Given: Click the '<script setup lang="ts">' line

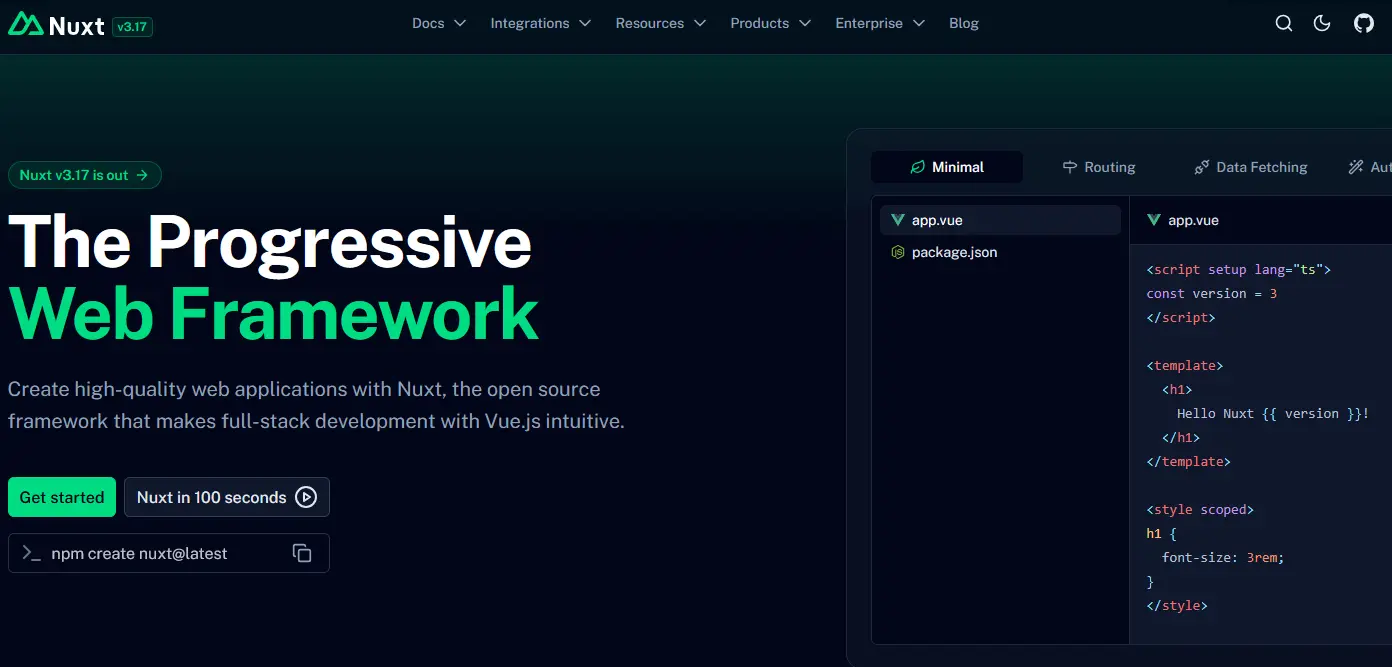Looking at the screenshot, I should pos(1239,269).
